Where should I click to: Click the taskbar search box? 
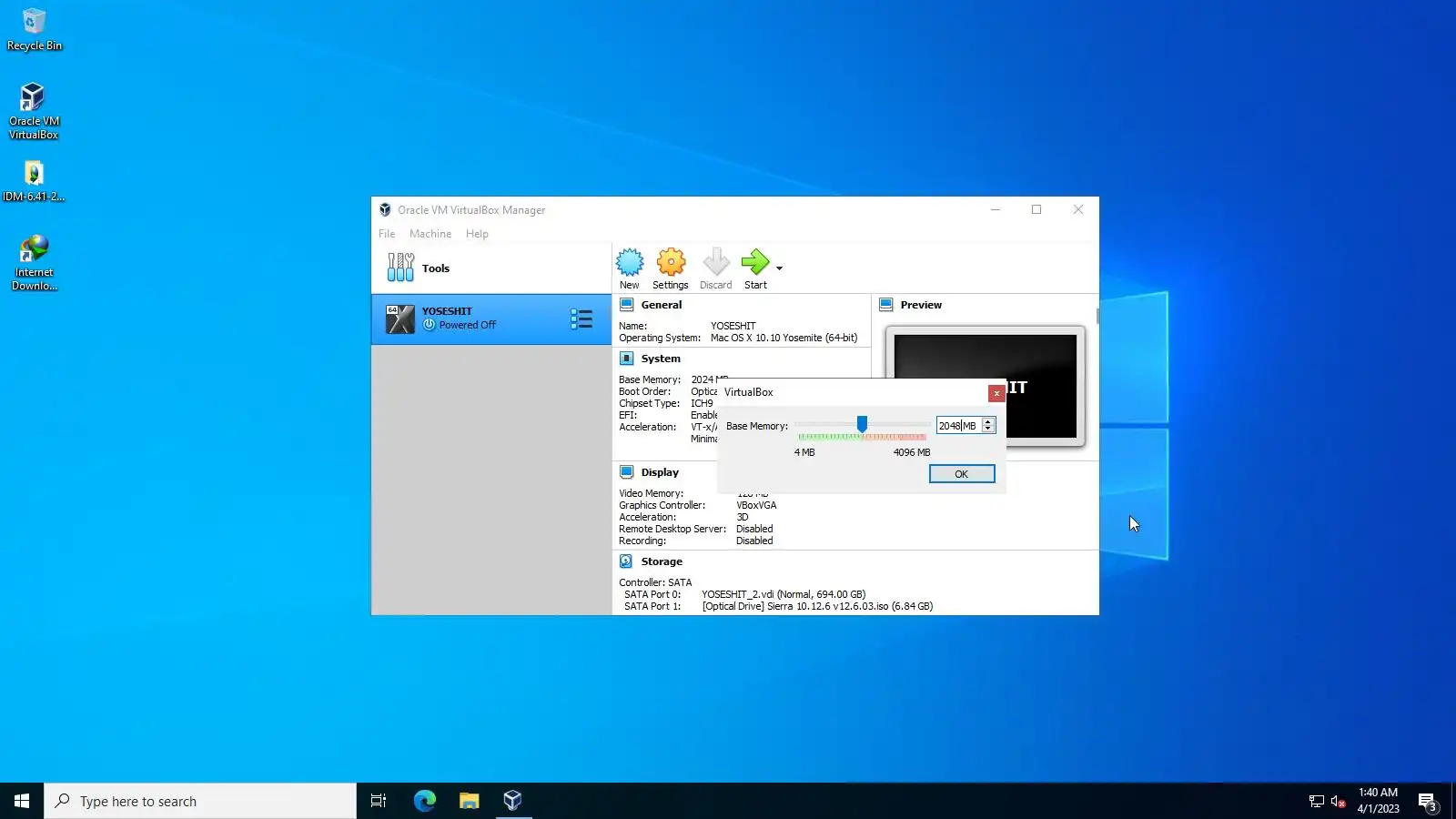pos(200,801)
